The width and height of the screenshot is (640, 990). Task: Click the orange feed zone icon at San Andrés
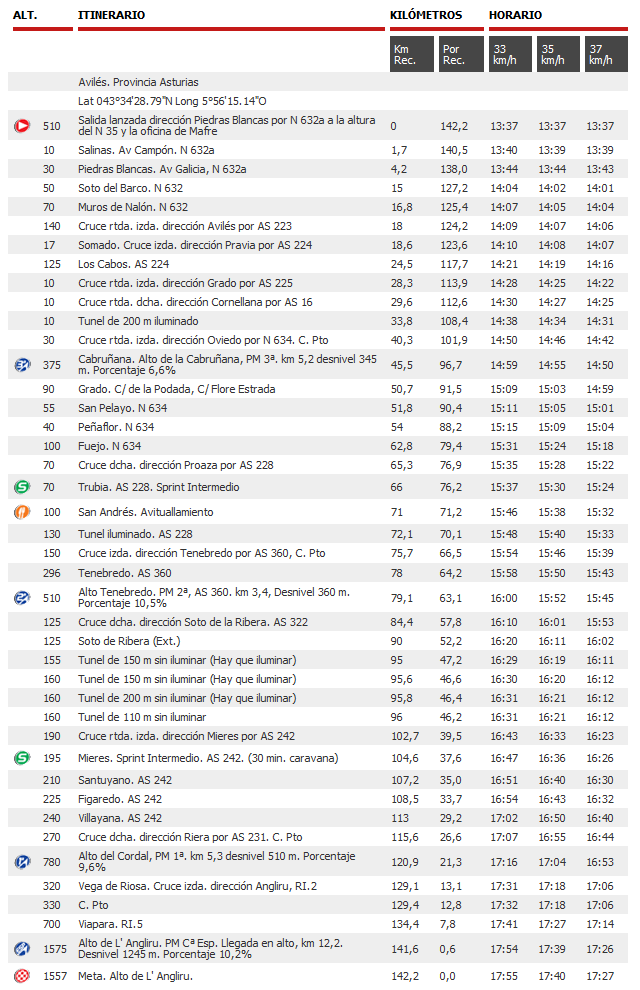click(22, 512)
